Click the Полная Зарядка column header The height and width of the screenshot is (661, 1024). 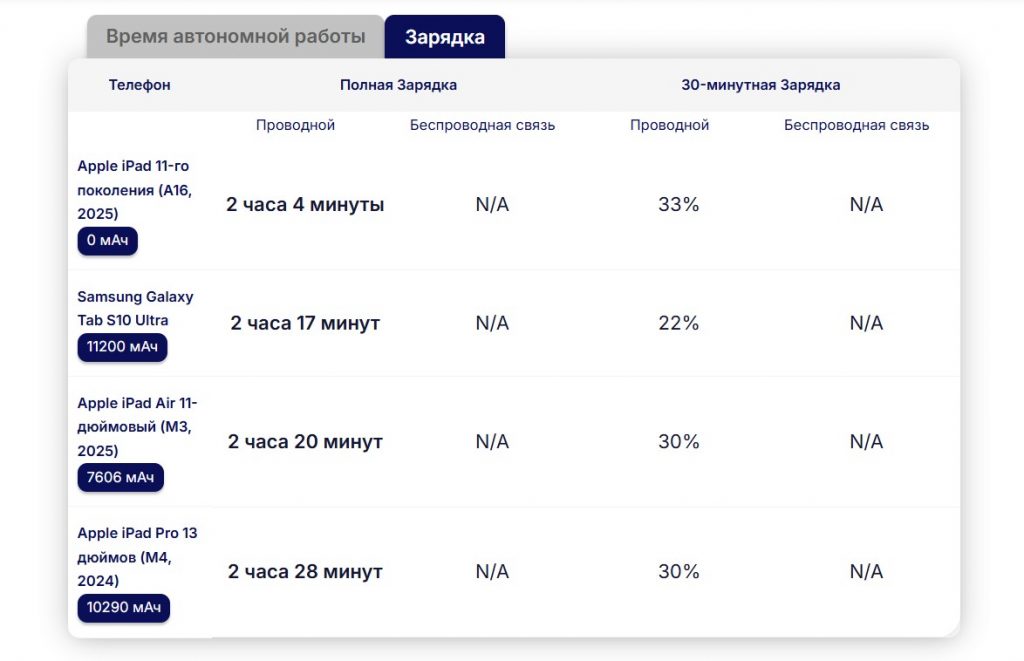(x=398, y=85)
